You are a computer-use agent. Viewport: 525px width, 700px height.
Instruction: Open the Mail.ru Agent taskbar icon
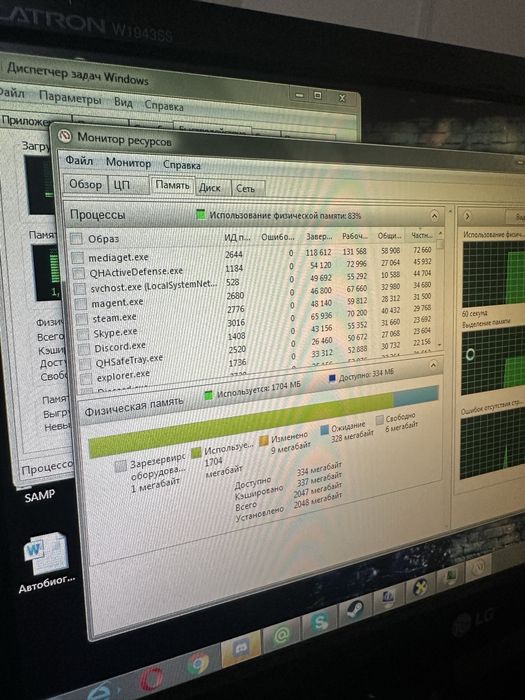click(x=282, y=634)
